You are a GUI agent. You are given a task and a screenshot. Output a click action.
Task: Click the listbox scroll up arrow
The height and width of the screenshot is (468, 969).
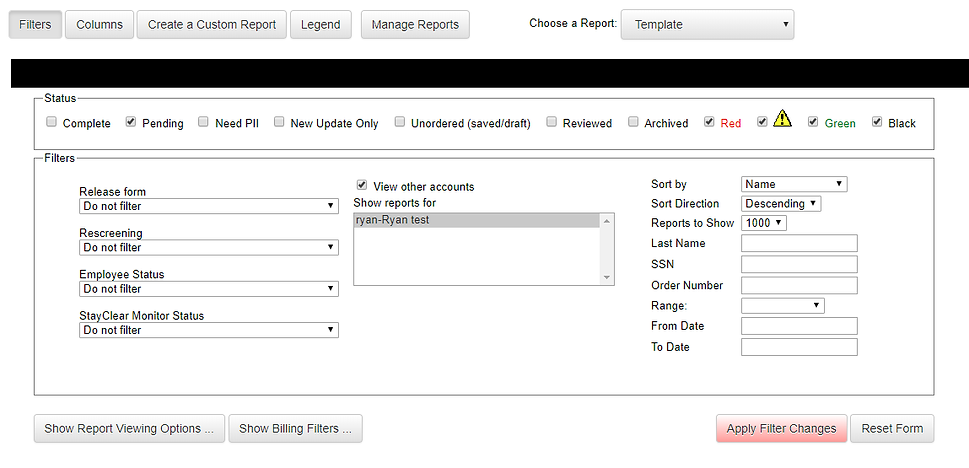[606, 221]
